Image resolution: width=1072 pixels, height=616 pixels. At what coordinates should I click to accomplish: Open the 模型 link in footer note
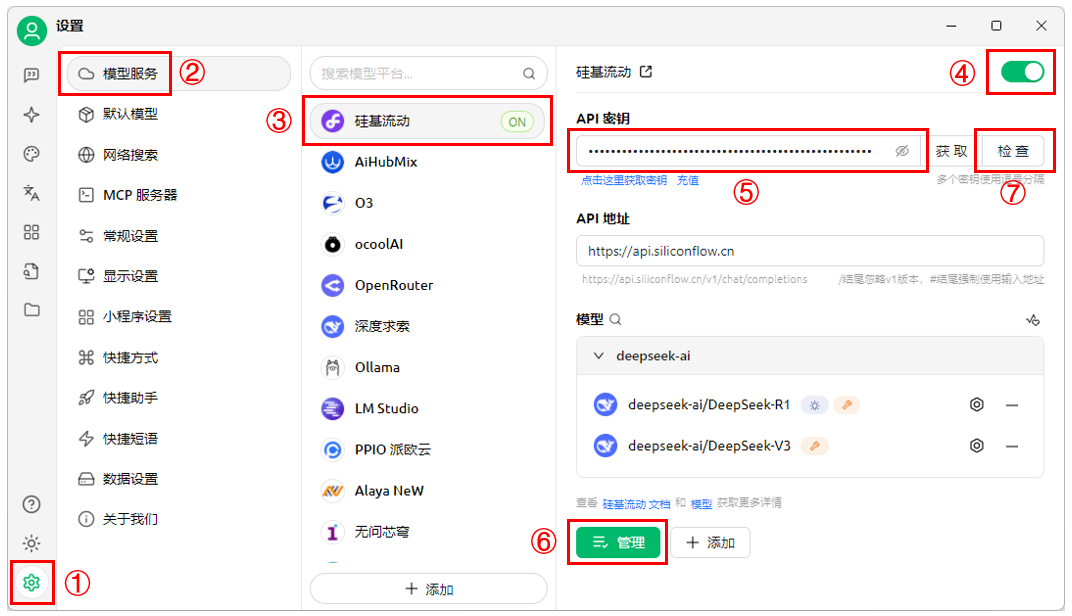pyautogui.click(x=701, y=504)
